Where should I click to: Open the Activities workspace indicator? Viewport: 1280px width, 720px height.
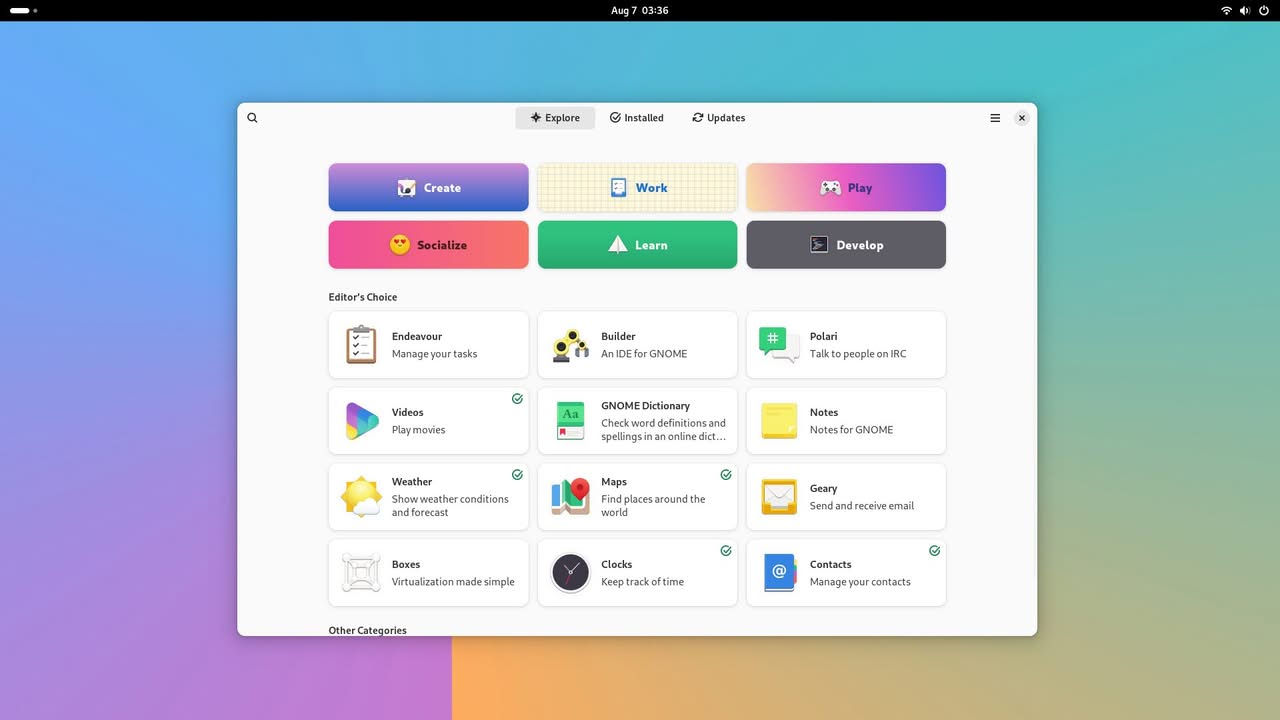click(x=24, y=10)
